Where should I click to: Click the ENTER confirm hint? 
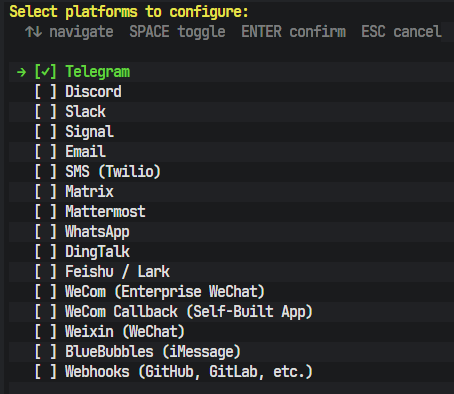[294, 32]
